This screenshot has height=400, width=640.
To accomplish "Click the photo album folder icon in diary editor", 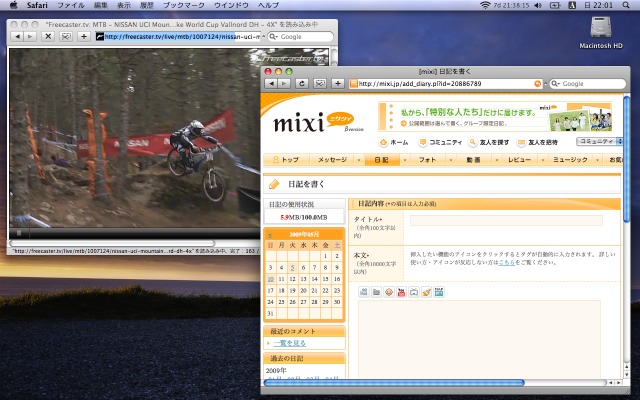I will (x=376, y=292).
